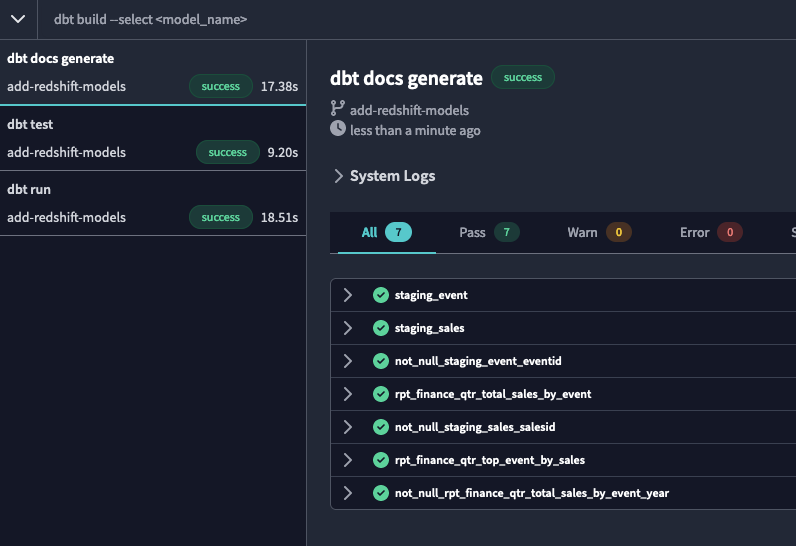Viewport: 796px width, 546px height.
Task: Expand the not_null_staging_event_eventid row
Action: [348, 361]
